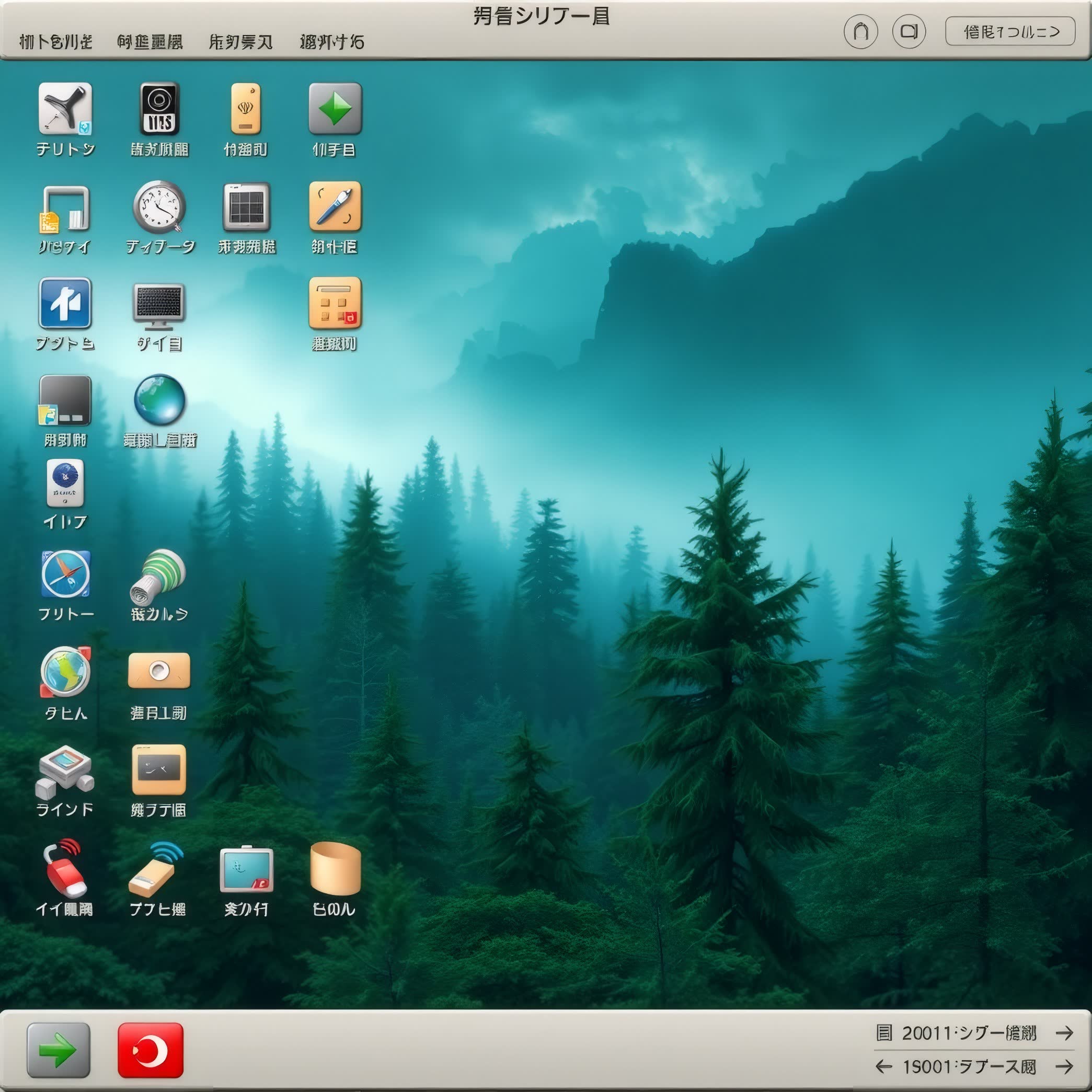Click the top-right labeled text button
The width and height of the screenshot is (1092, 1092).
pos(1010,32)
